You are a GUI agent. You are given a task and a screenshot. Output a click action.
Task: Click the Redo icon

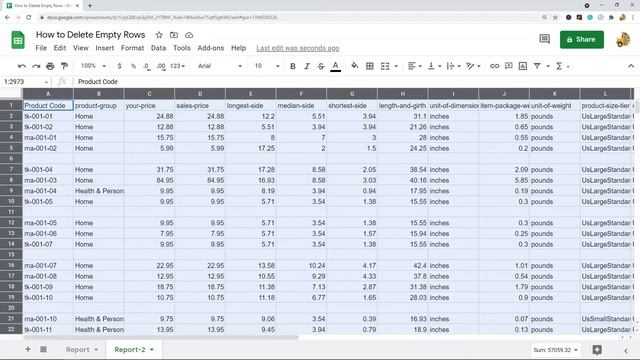36,66
